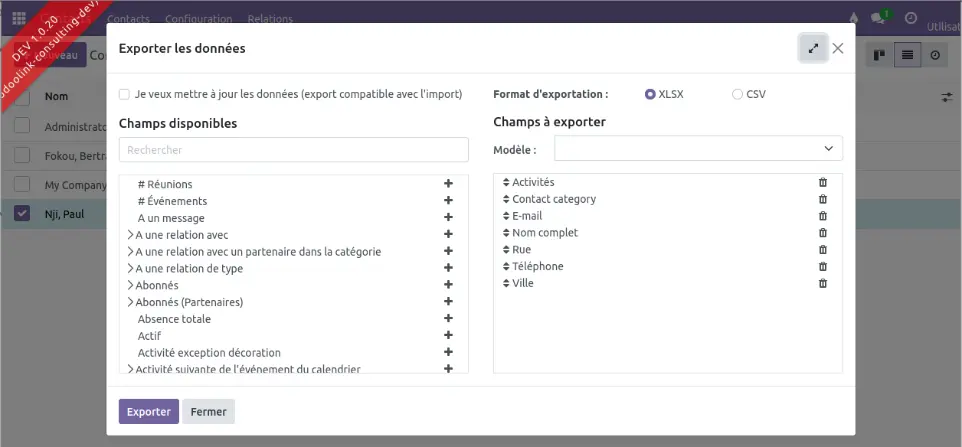Viewport: 962px width, 447px height.
Task: Open the apps grid menu
Action: click(19, 18)
